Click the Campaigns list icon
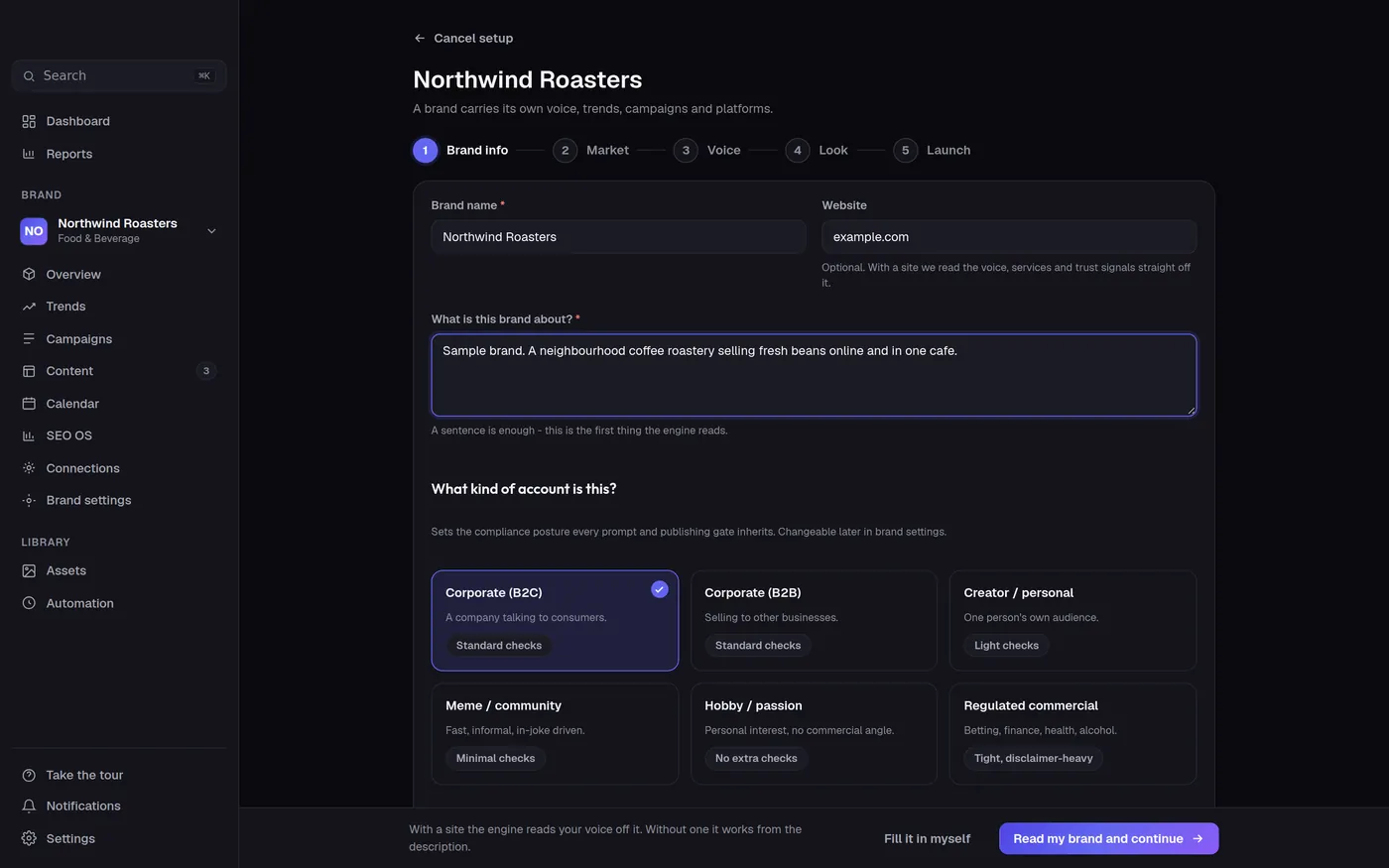 point(29,339)
